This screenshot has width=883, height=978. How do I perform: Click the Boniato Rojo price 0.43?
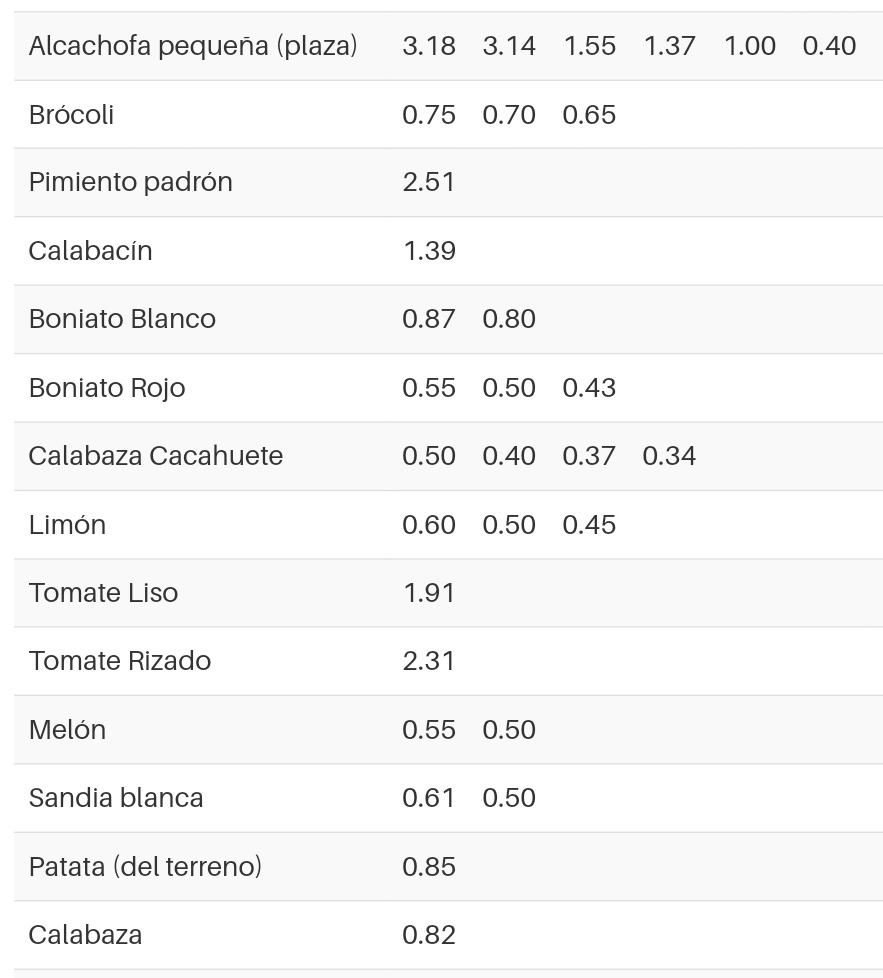(x=589, y=388)
